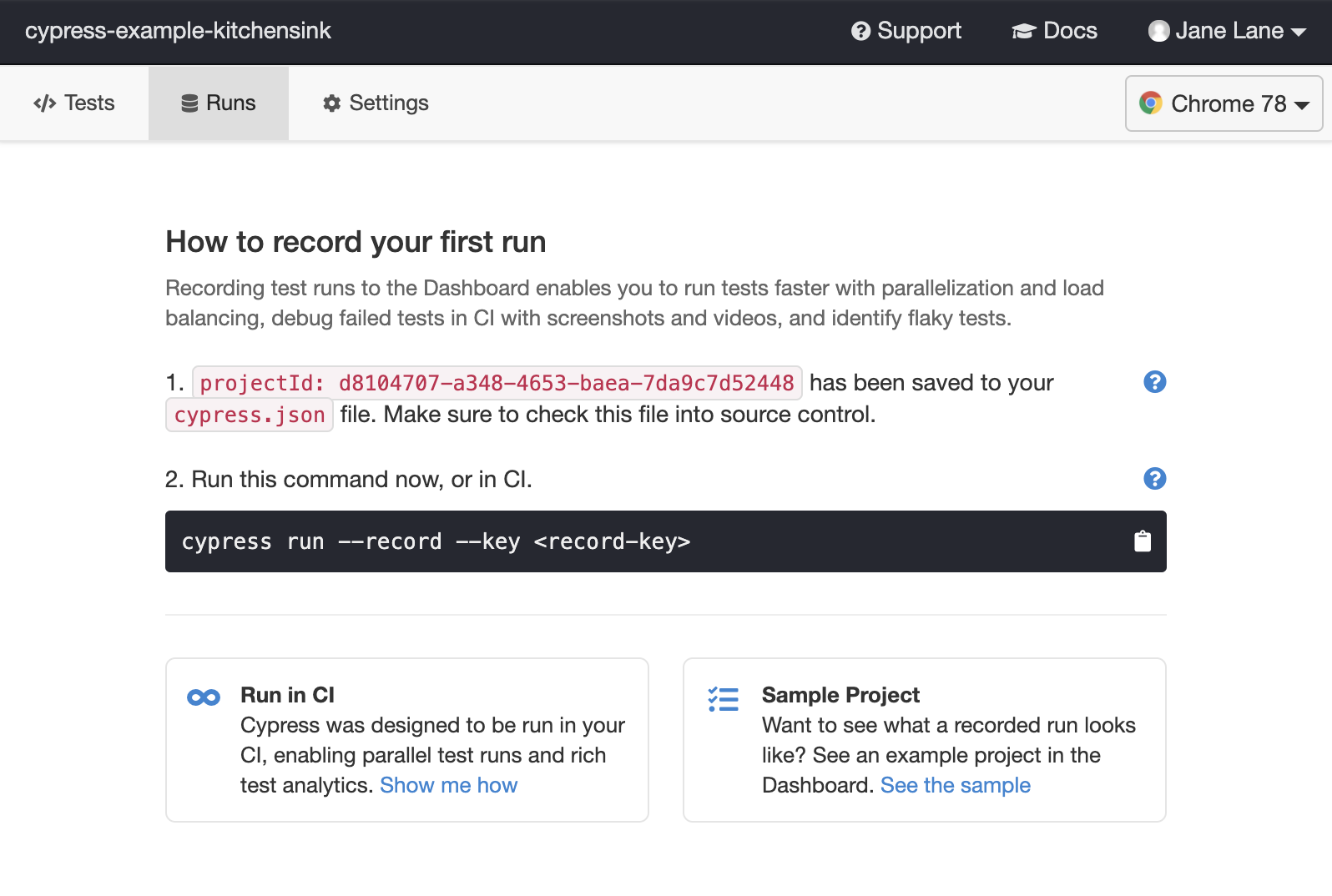Follow the Show me how link

coord(449,785)
